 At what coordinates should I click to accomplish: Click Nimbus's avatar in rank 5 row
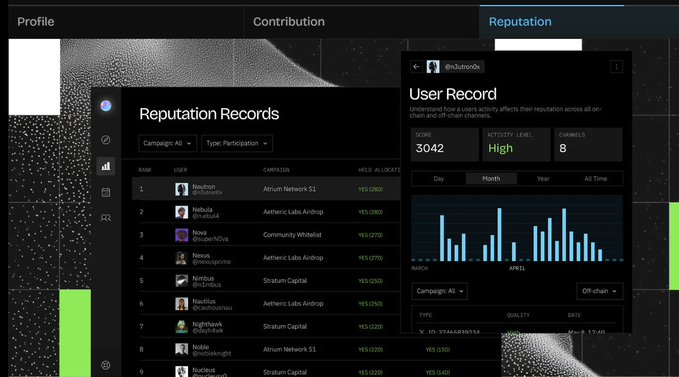pos(181,281)
